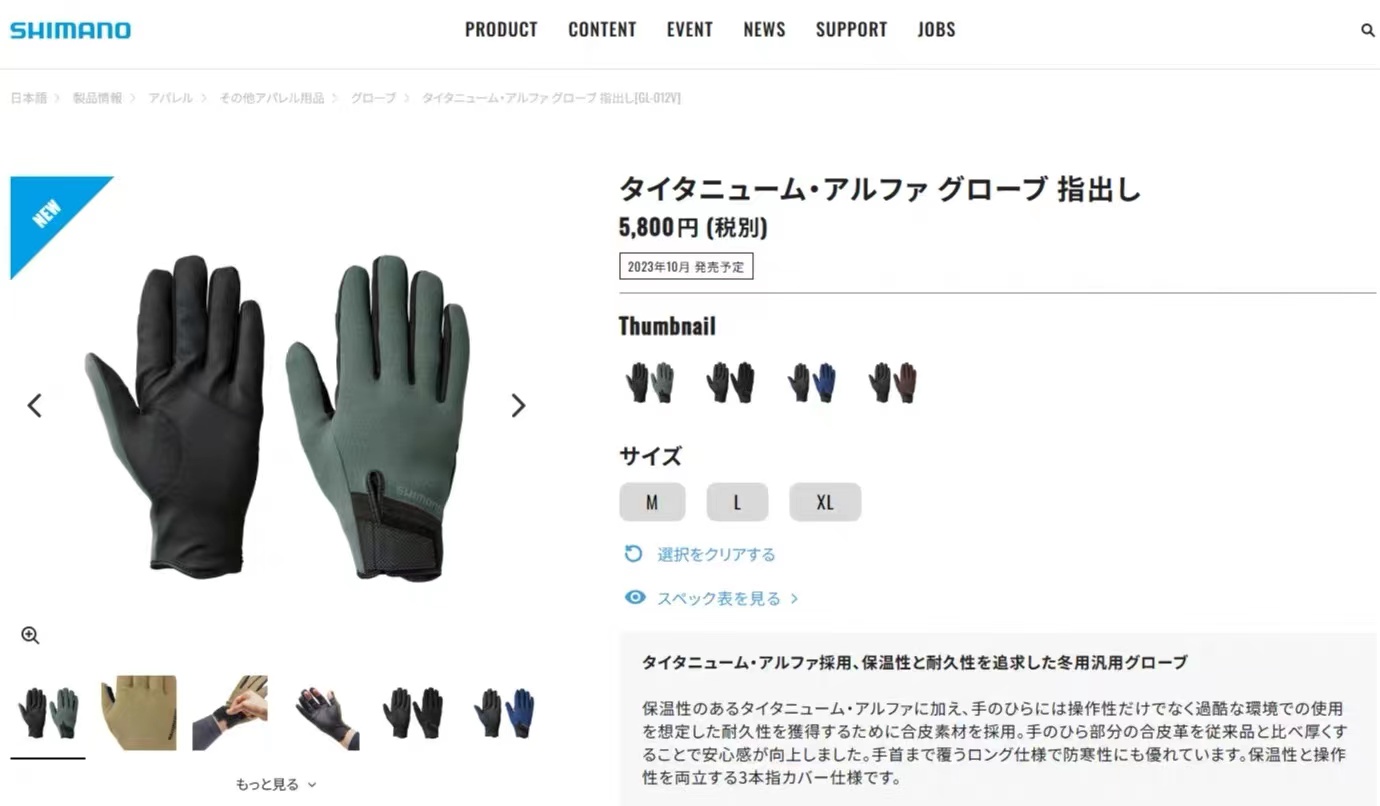Show the previous product image arrow
The height and width of the screenshot is (806, 1380).
tap(35, 405)
